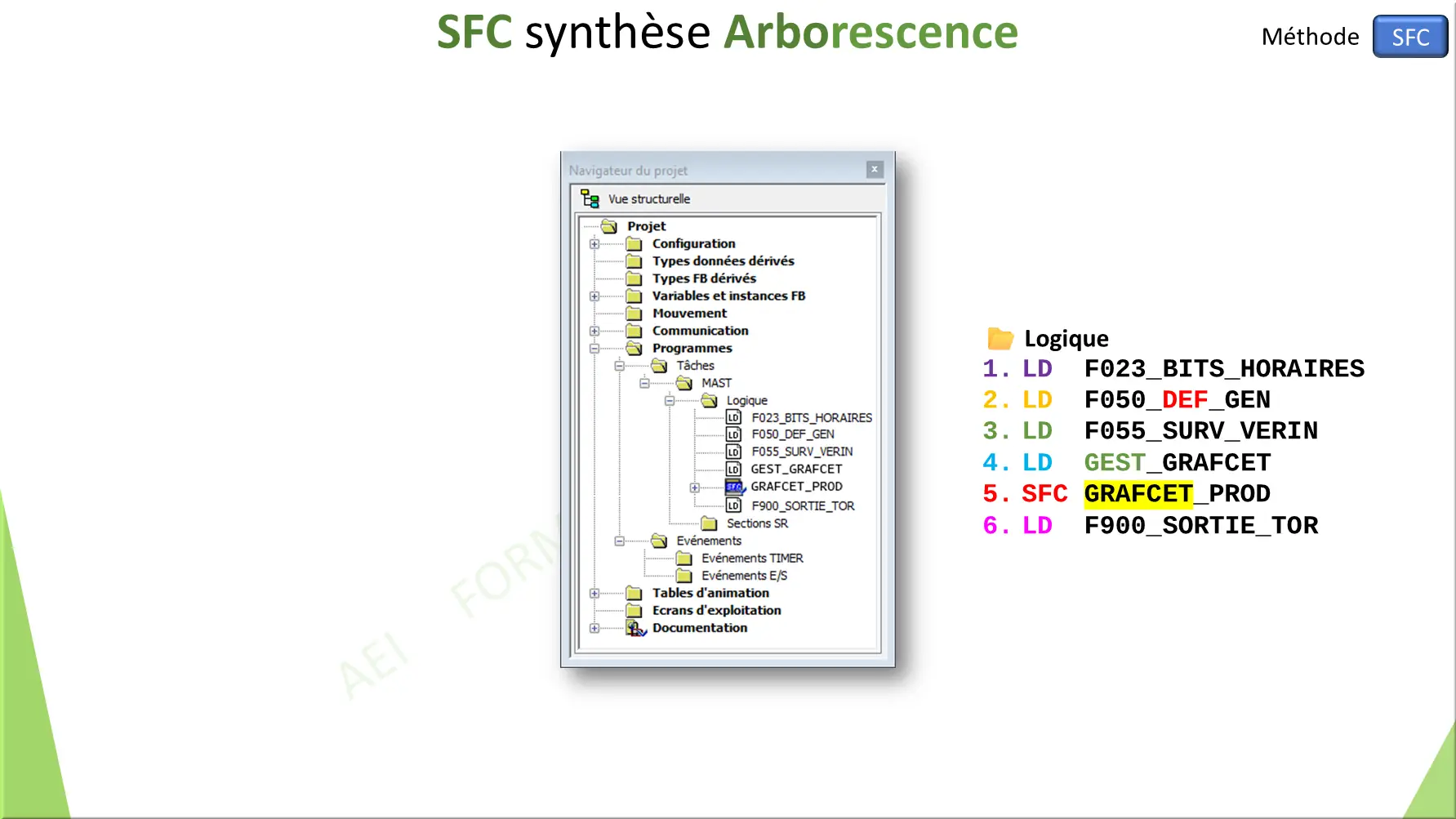Expand Variables et instances FB

coord(594,296)
